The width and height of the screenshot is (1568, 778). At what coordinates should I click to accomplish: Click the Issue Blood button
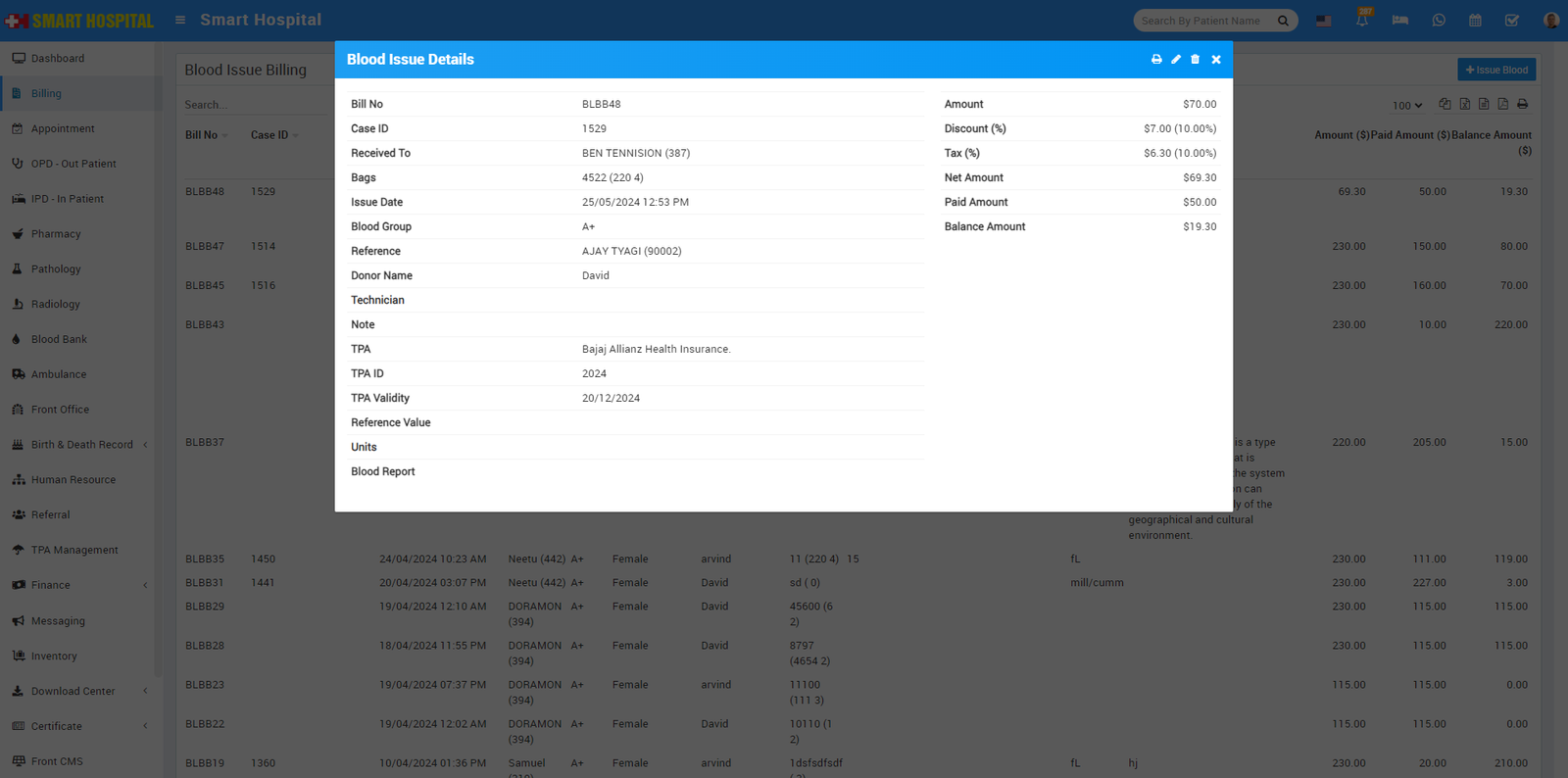[x=1496, y=70]
